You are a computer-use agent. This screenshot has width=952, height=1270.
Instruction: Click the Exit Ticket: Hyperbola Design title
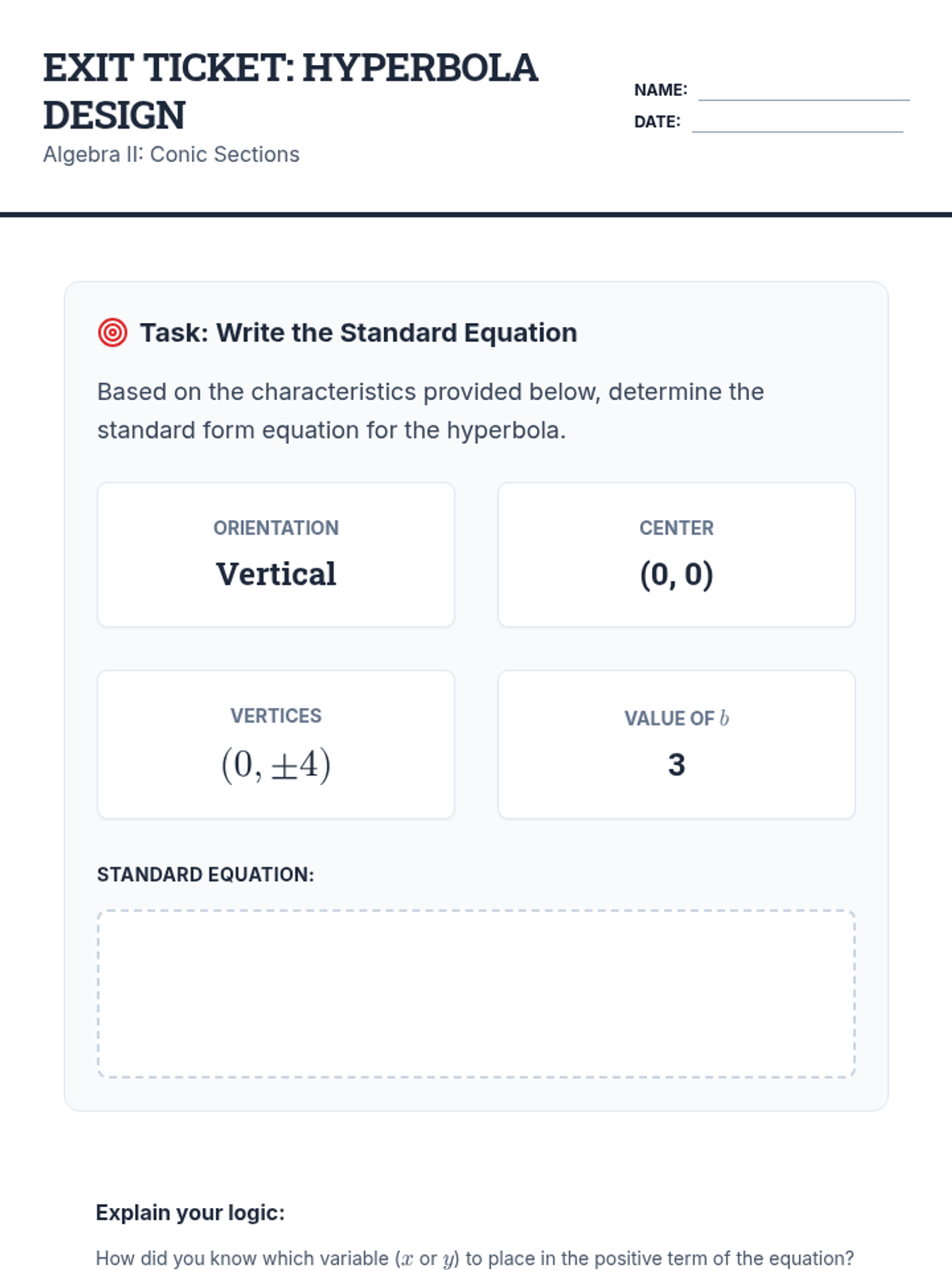pos(290,91)
